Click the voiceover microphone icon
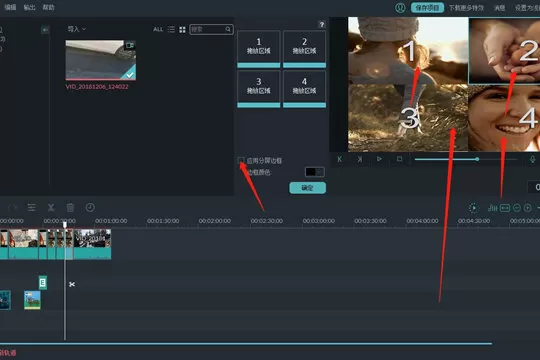This screenshot has width=540, height=360. point(532,159)
